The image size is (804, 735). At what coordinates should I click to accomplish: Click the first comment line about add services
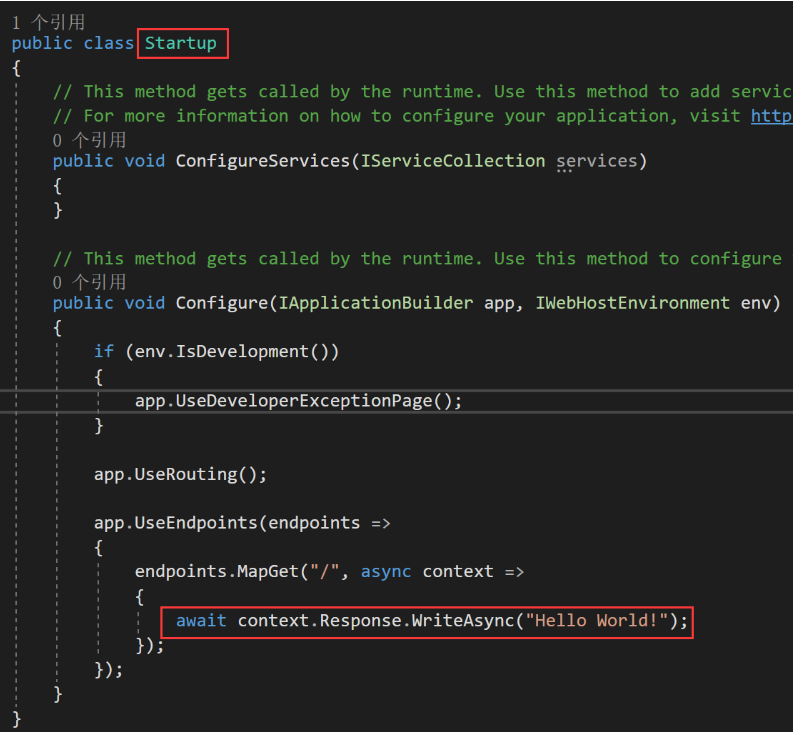(x=423, y=92)
